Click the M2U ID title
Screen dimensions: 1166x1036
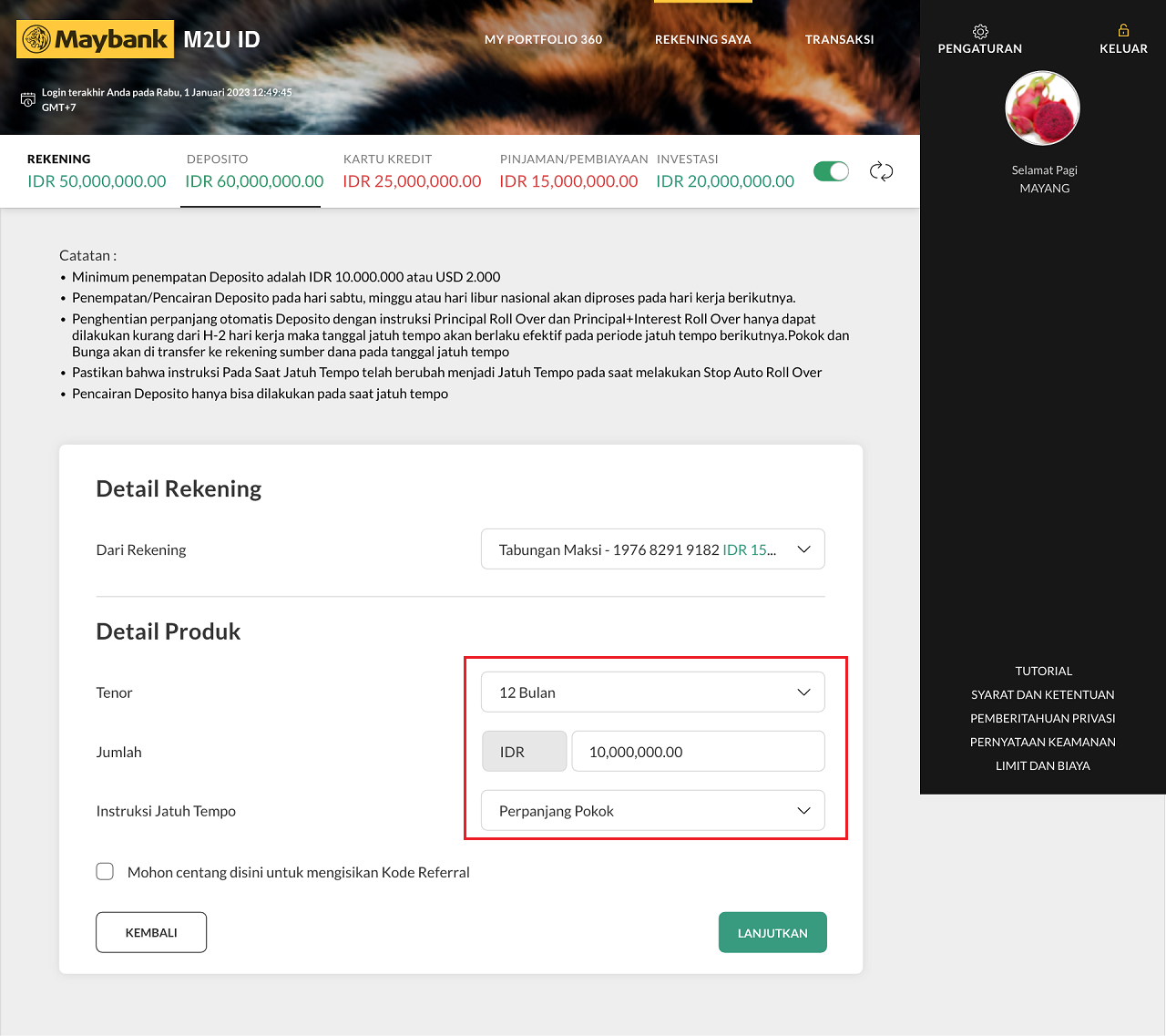tap(221, 39)
